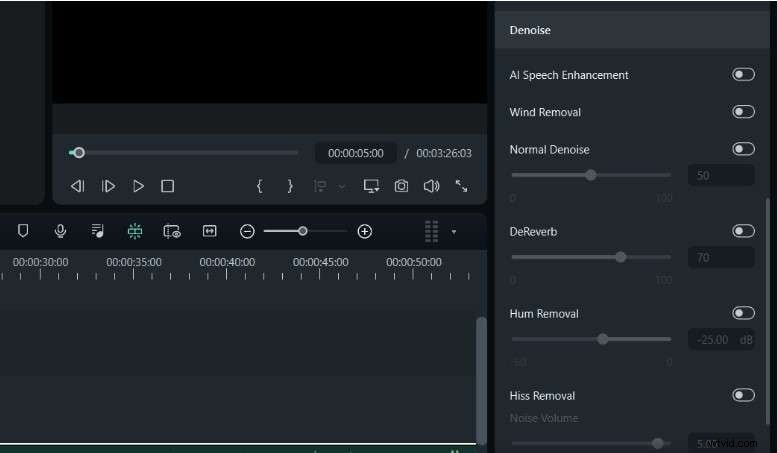Click the audio mixer music note icon
The width and height of the screenshot is (777, 453).
pos(97,231)
